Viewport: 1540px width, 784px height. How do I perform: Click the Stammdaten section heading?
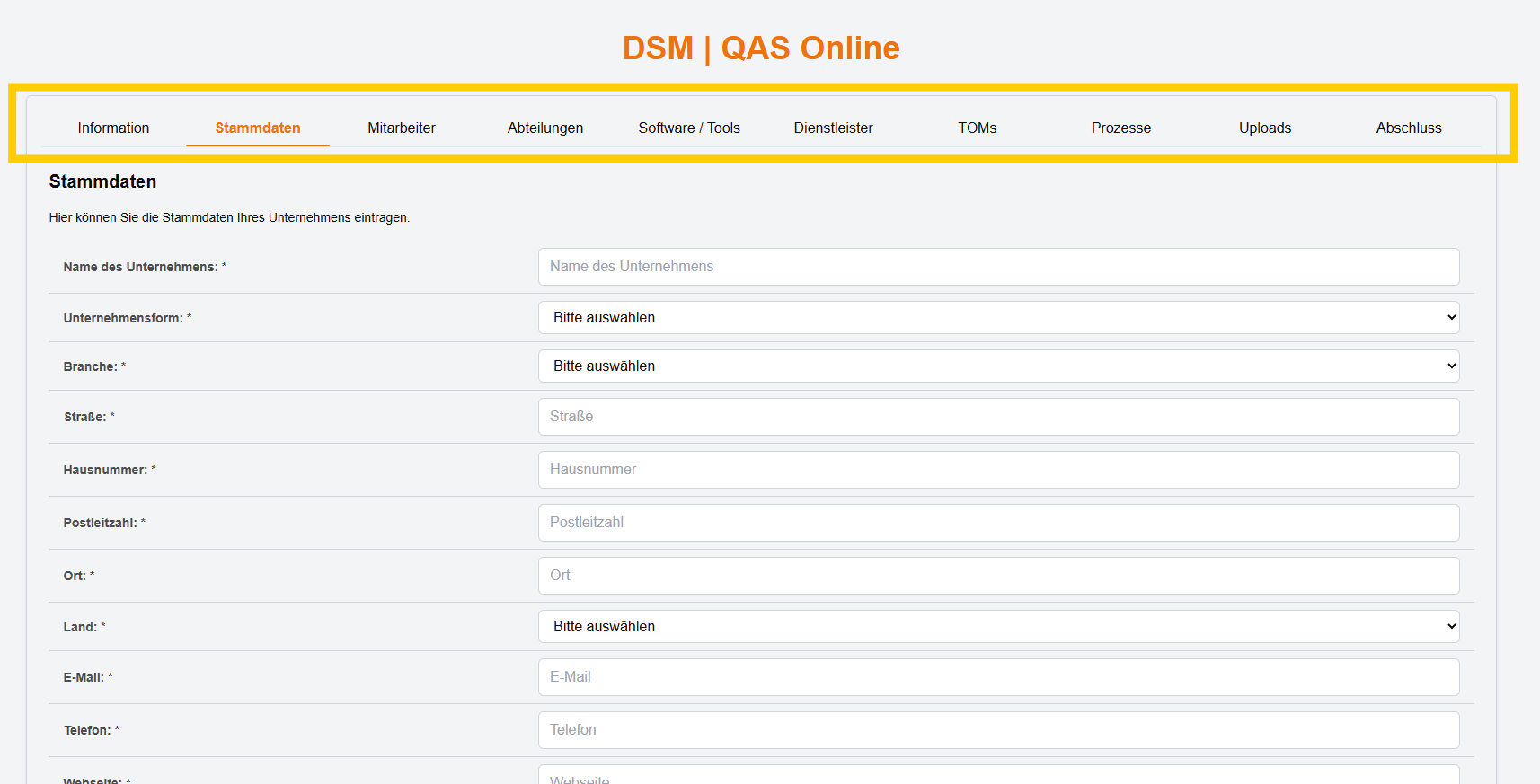[102, 181]
